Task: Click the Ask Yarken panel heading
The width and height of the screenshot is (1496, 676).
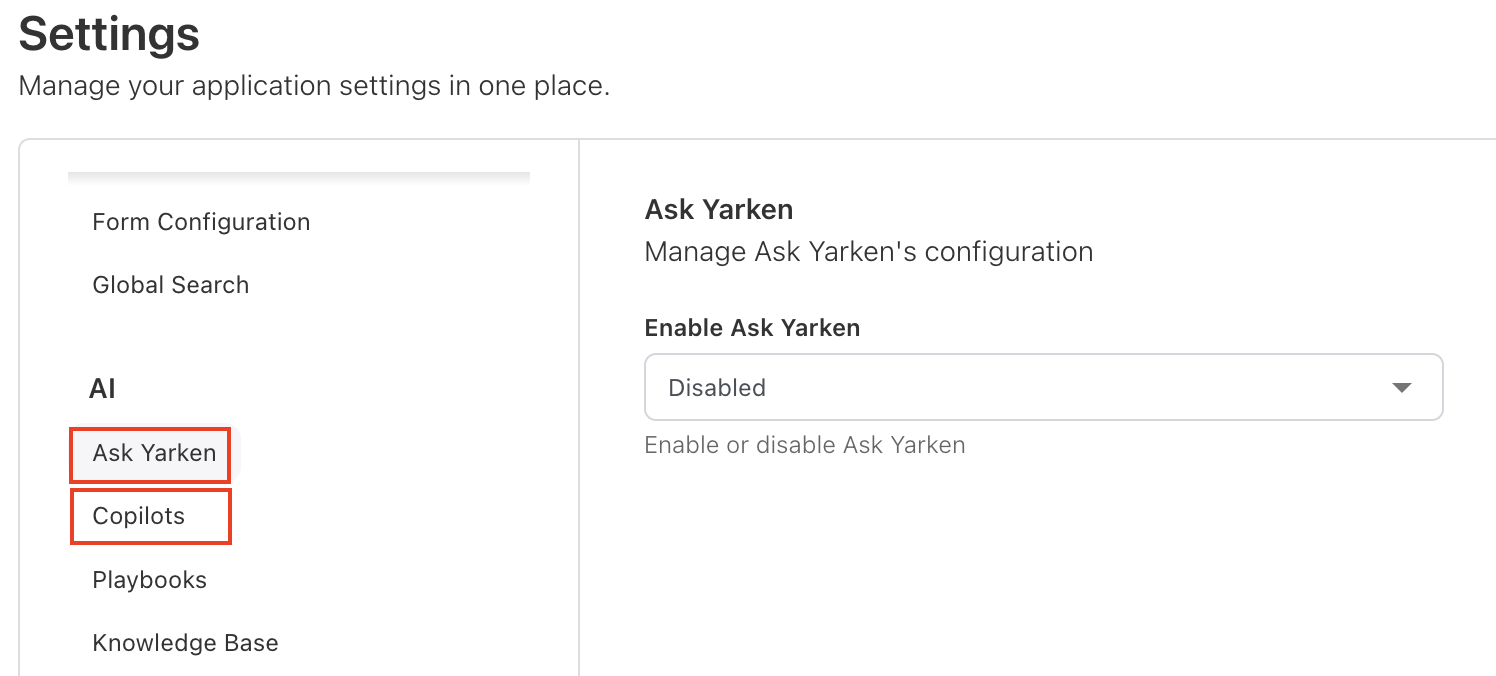Action: coord(719,210)
